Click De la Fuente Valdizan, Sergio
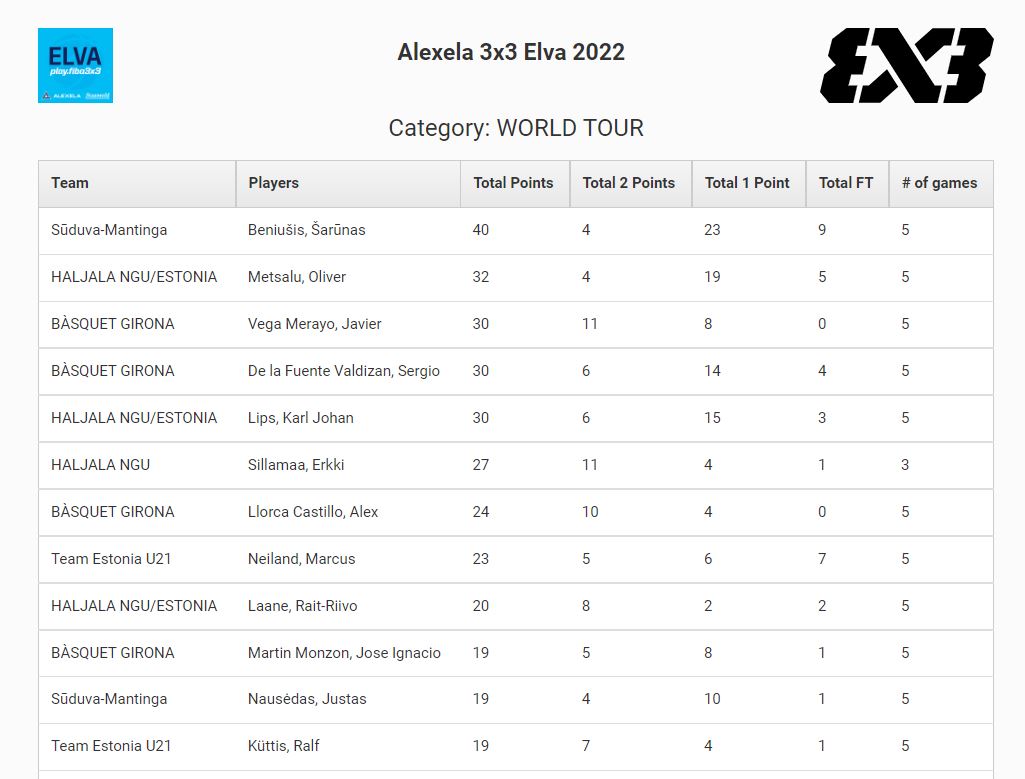Viewport: 1025px width, 779px height. pyautogui.click(x=343, y=371)
